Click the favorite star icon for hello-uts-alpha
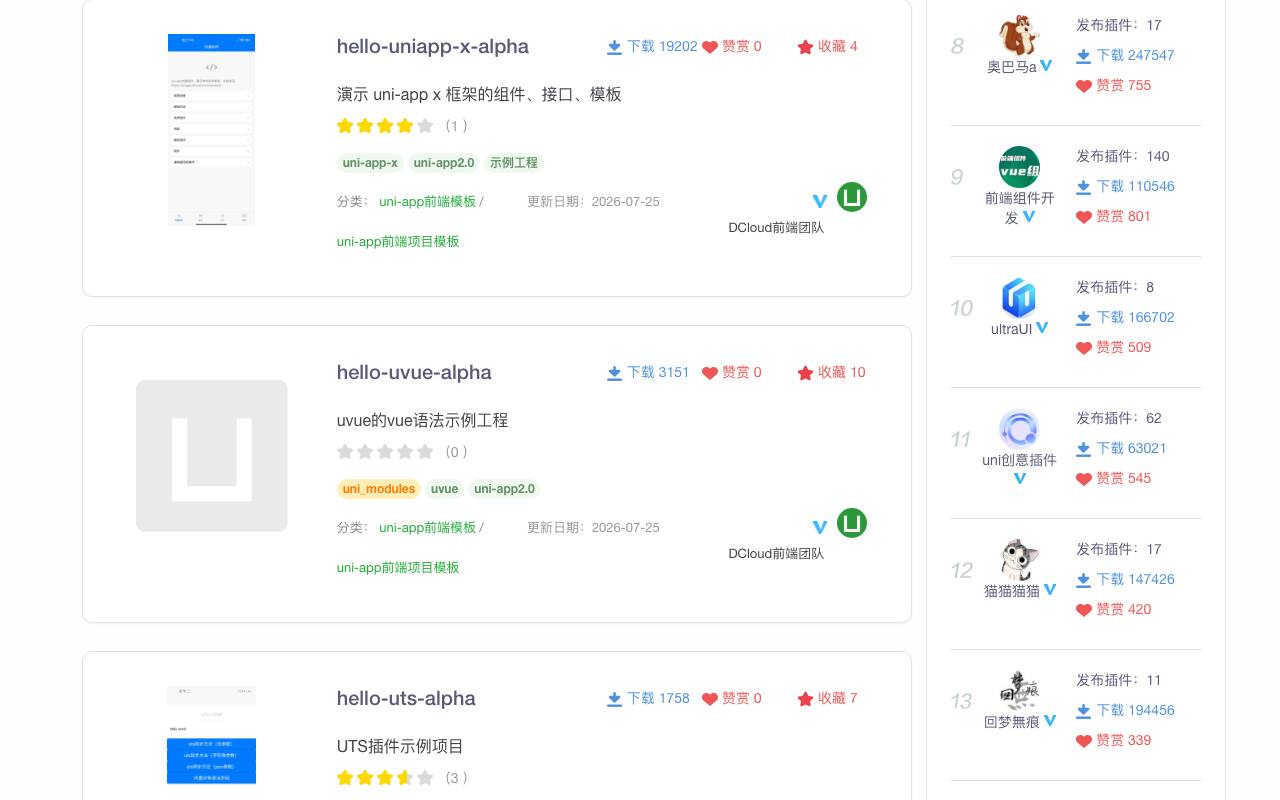 806,699
